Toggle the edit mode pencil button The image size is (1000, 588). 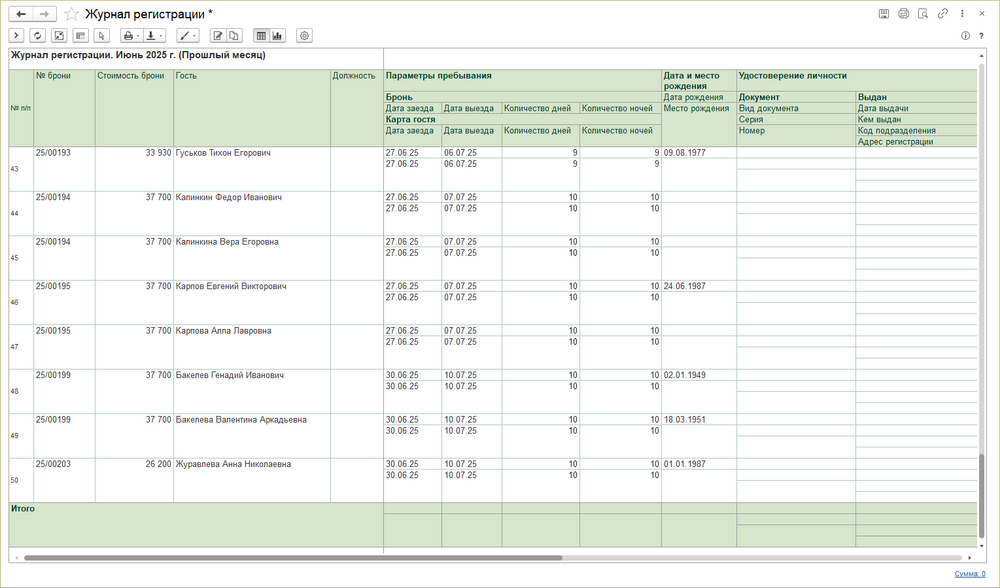[218, 35]
